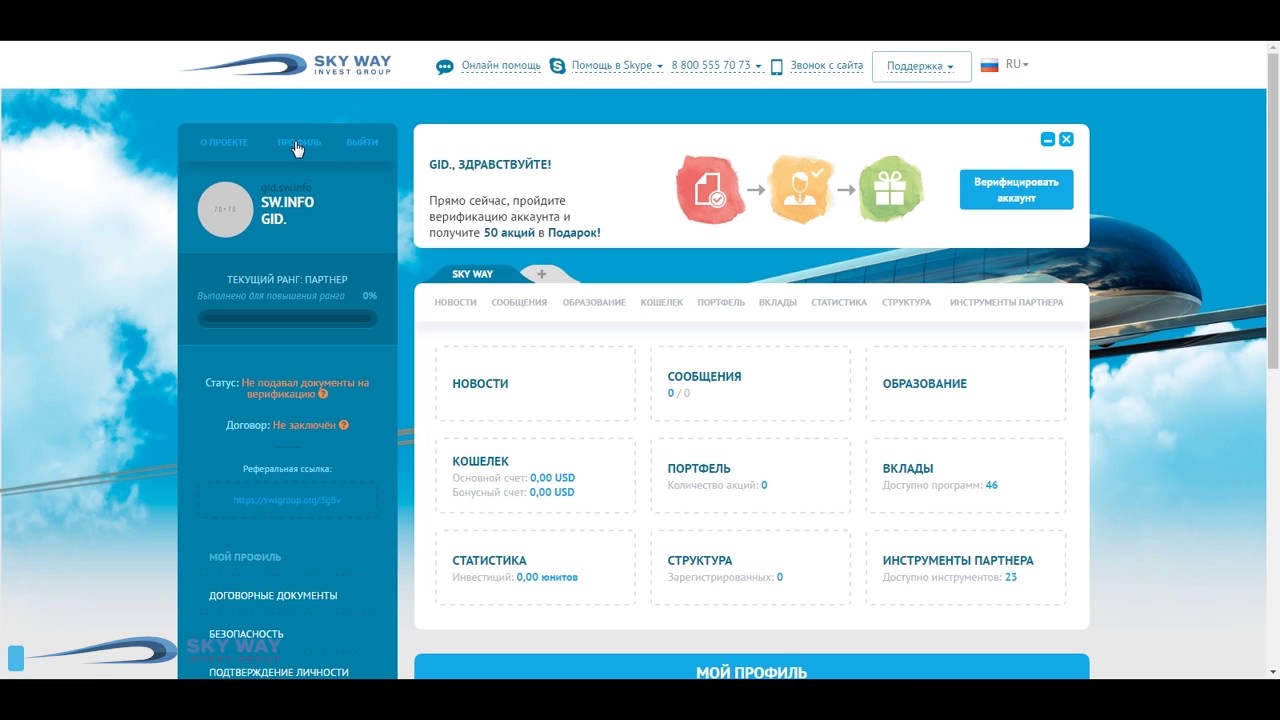The height and width of the screenshot is (720, 1280).
Task: Click the round profile avatar placeholder
Action: [x=225, y=209]
